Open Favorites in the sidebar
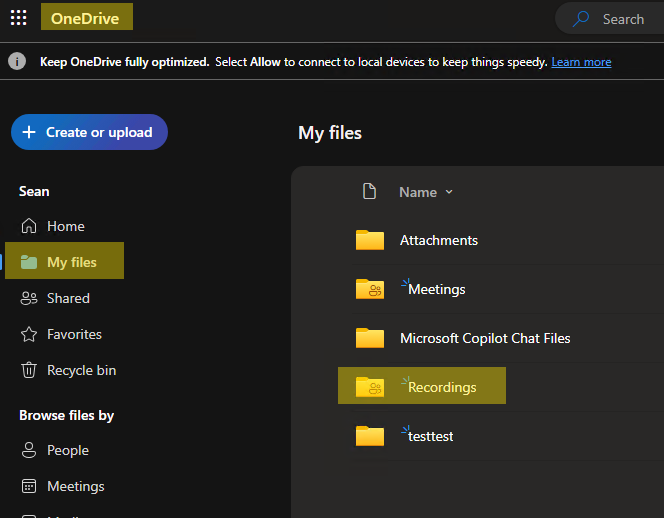The image size is (664, 518). pyautogui.click(x=74, y=334)
